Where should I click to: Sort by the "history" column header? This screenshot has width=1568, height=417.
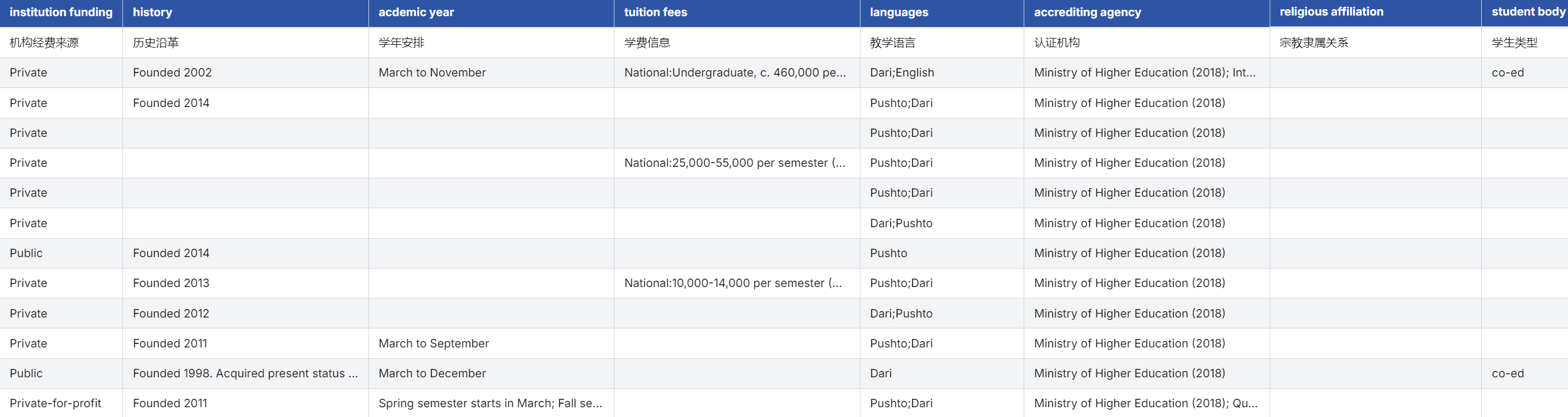[152, 12]
